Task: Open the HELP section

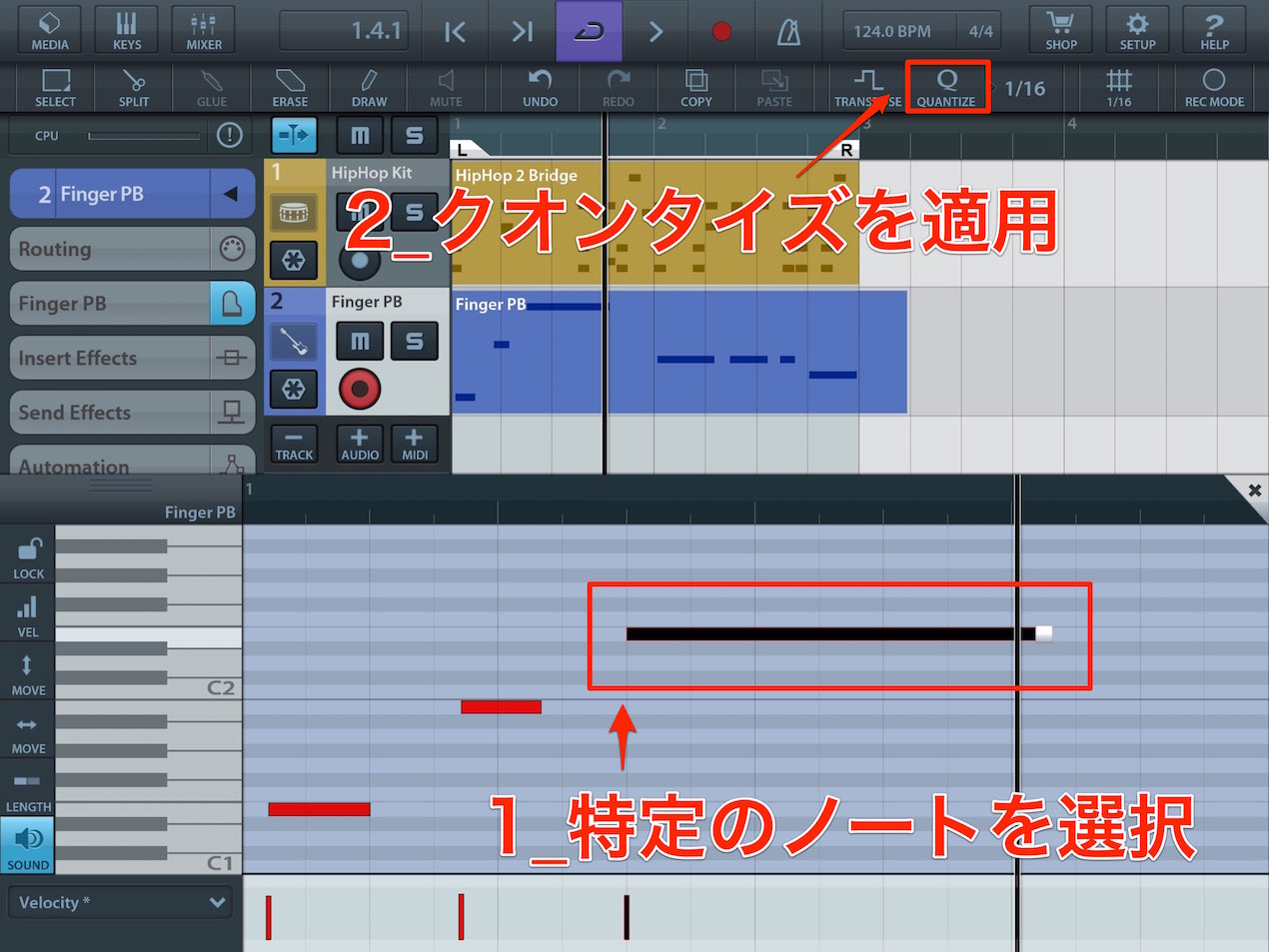Action: [1214, 30]
